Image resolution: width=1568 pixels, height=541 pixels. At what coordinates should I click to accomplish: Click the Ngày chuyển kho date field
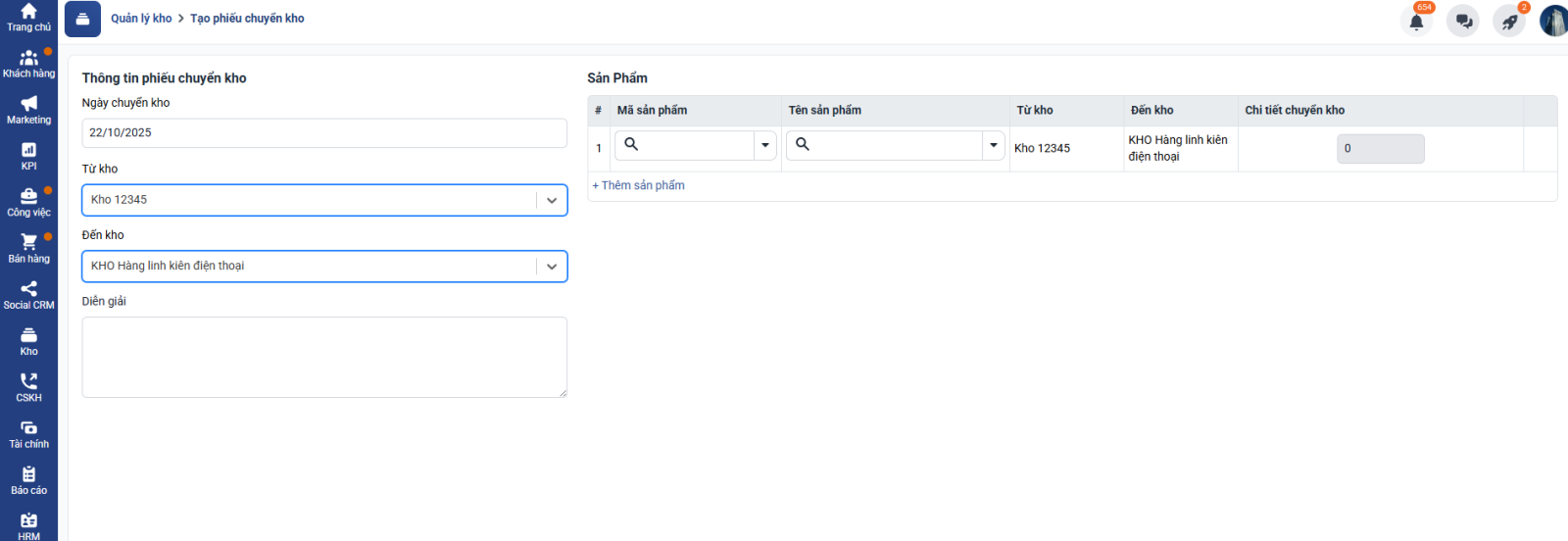[323, 133]
